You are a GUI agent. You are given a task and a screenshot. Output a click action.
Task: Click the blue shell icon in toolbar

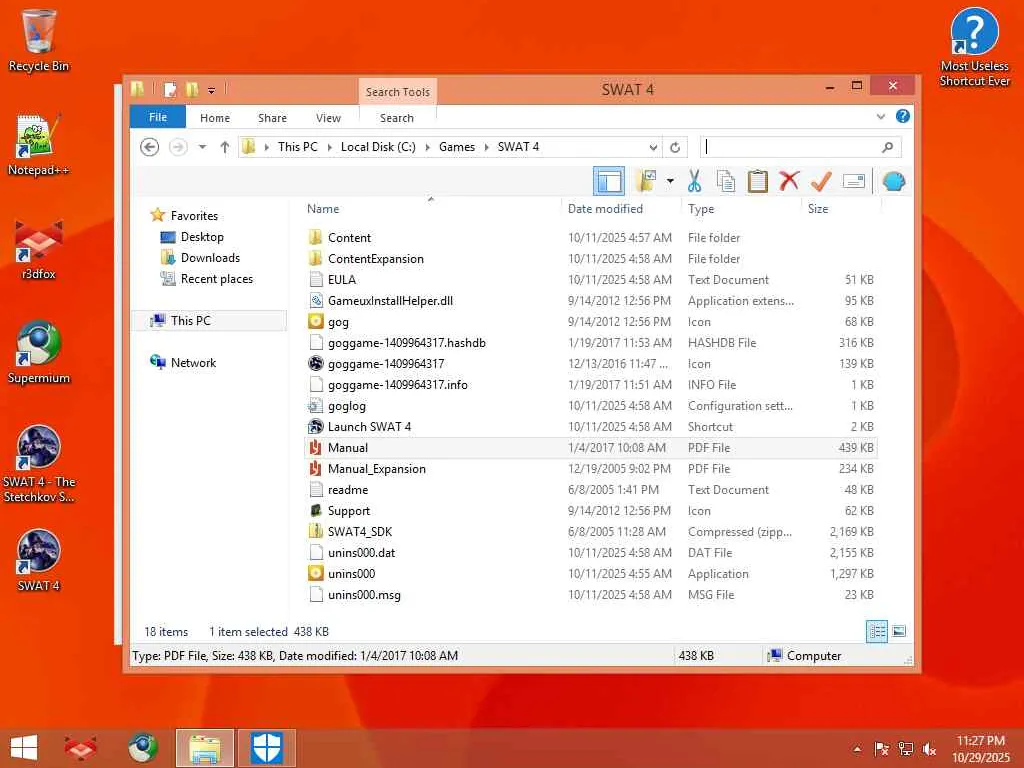(893, 181)
